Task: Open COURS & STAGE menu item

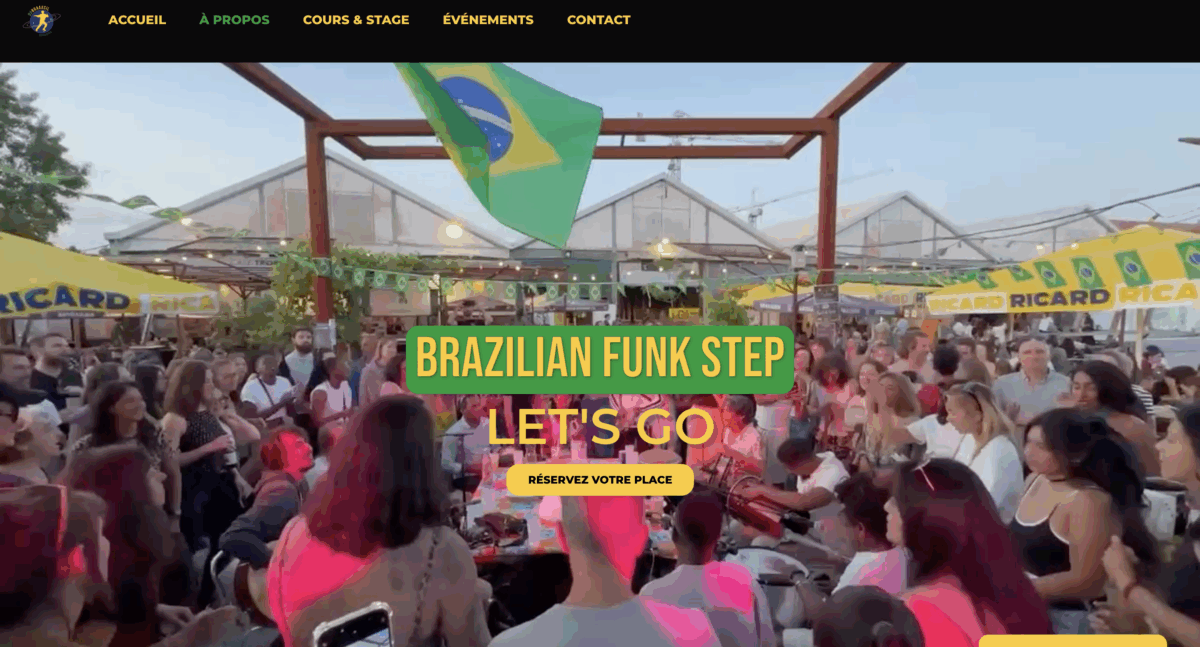Action: (356, 20)
